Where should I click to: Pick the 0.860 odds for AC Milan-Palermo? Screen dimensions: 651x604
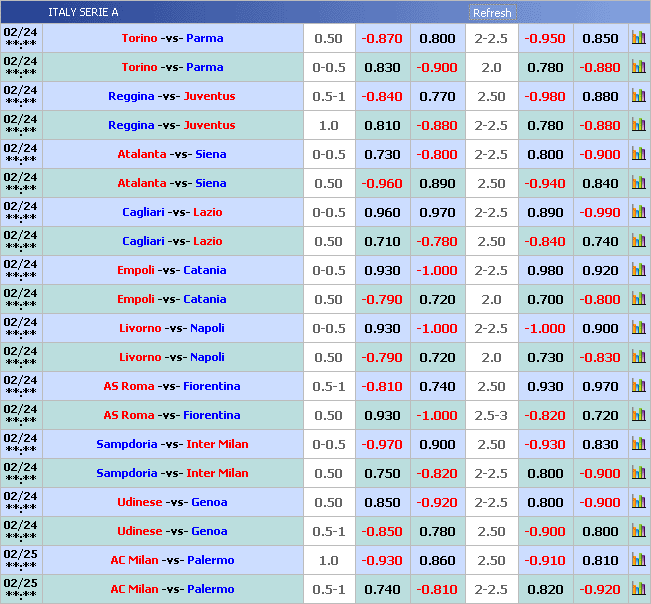(437, 561)
